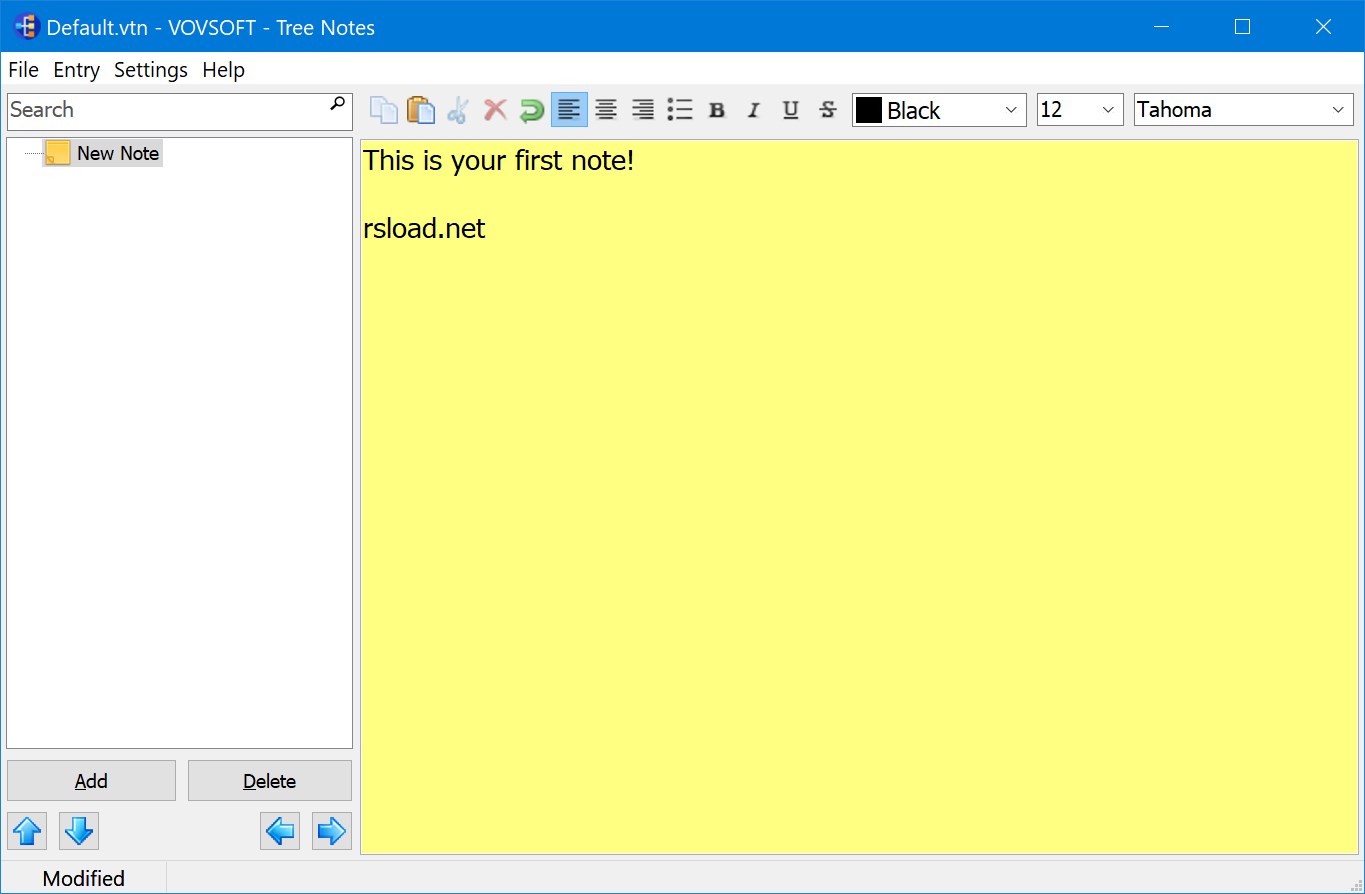Click the text "This is your first note!"
1365x894 pixels.
[x=499, y=160]
